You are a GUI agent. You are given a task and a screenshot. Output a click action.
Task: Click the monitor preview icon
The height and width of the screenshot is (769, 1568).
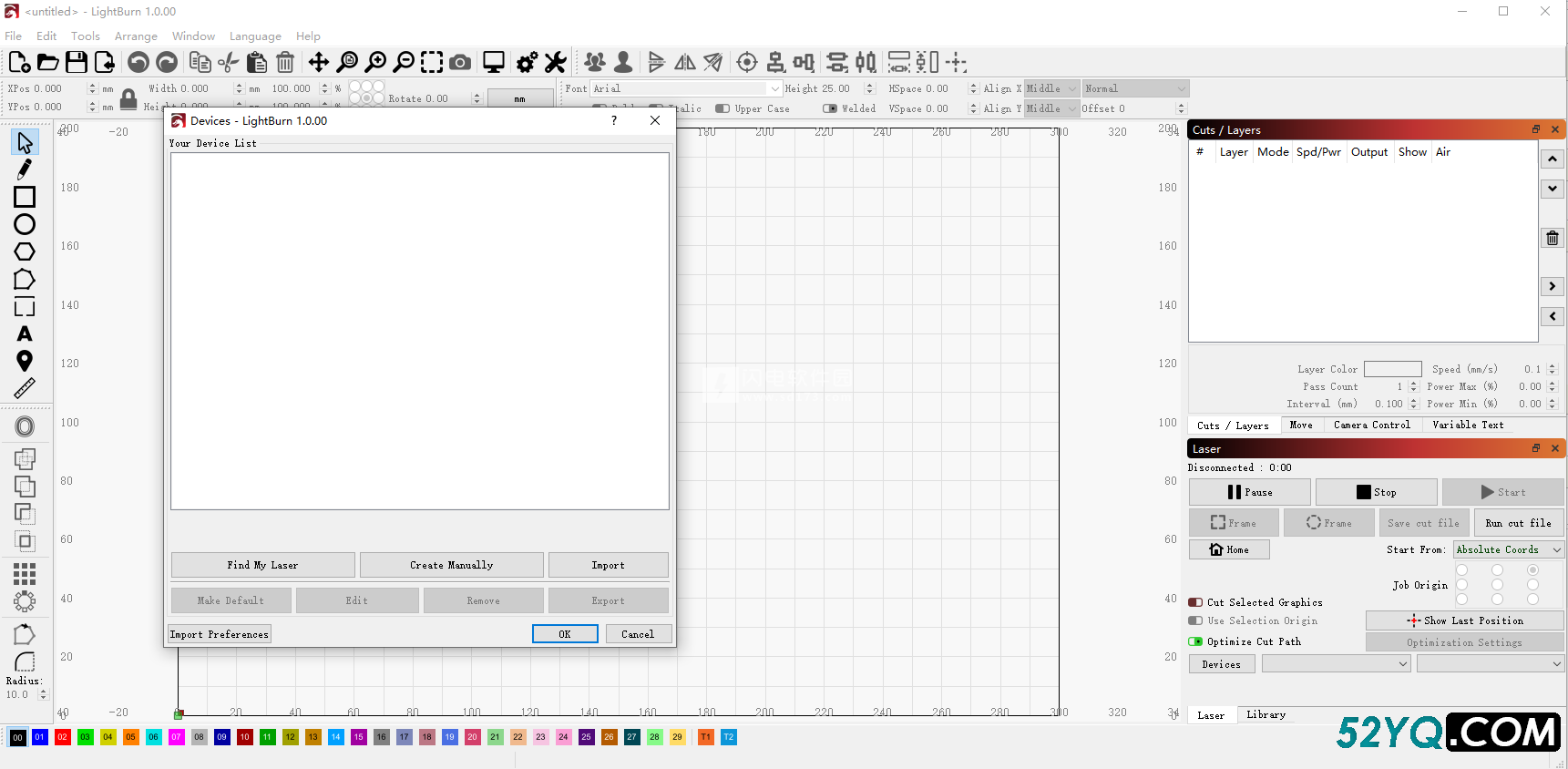pyautogui.click(x=494, y=62)
